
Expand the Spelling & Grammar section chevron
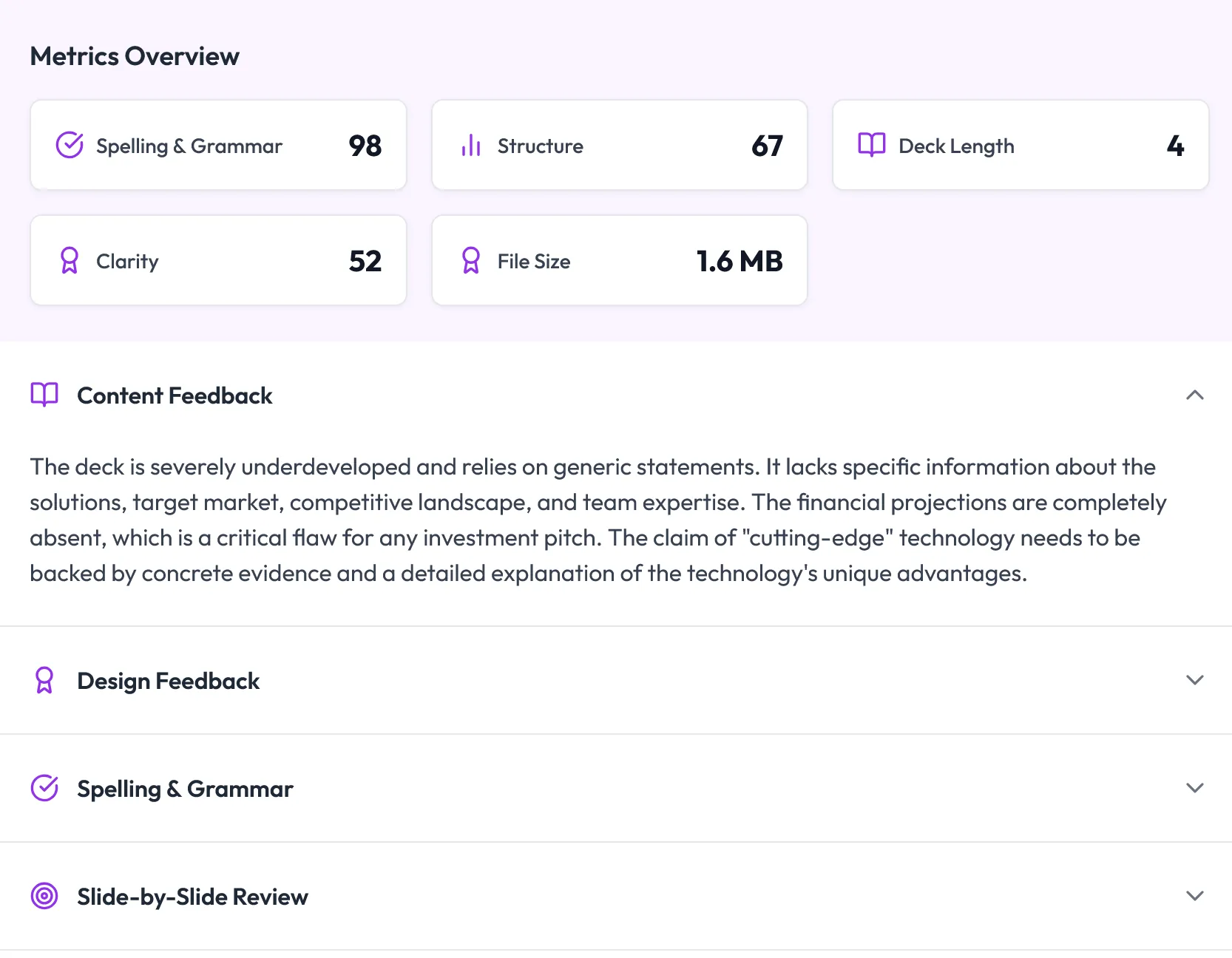[x=1195, y=788]
